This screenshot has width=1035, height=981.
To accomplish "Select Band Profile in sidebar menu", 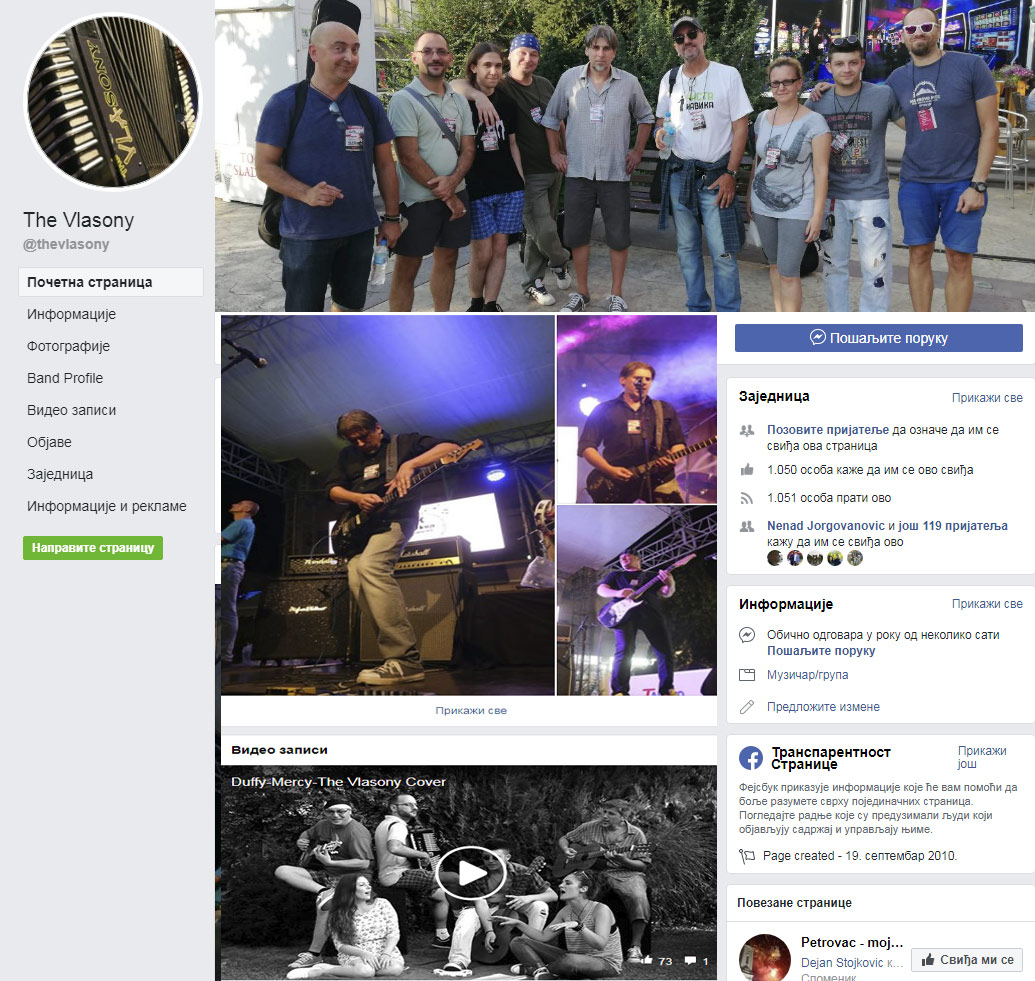I will 65,378.
